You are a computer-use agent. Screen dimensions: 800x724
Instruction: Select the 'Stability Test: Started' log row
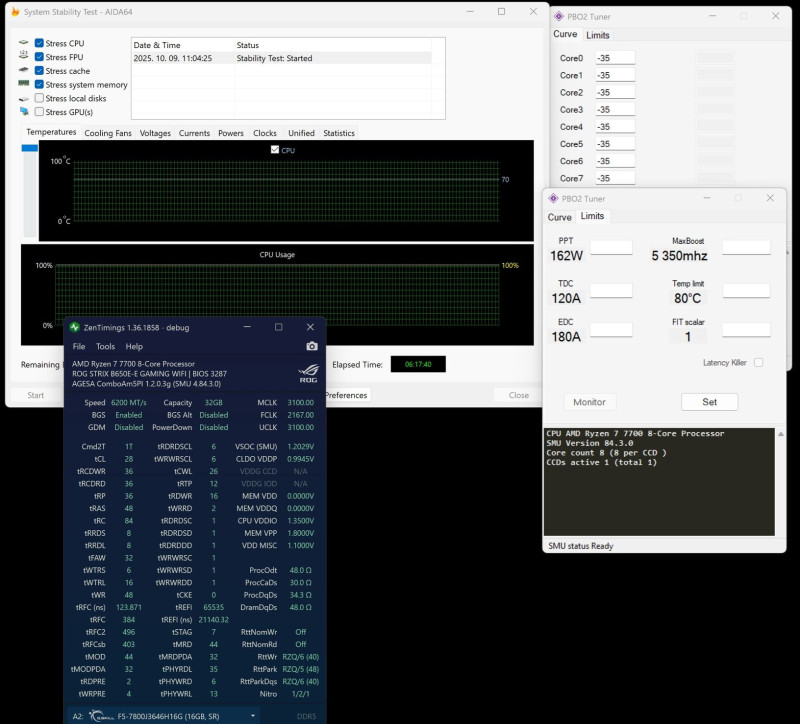coord(282,58)
